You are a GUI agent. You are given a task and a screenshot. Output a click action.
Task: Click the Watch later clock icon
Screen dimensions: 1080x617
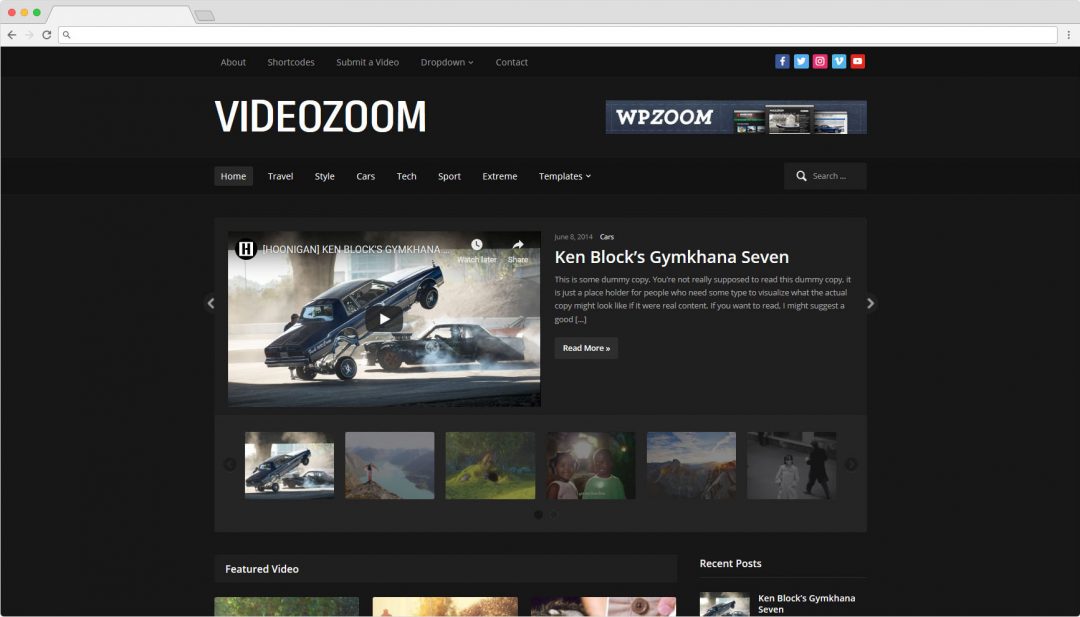(477, 246)
